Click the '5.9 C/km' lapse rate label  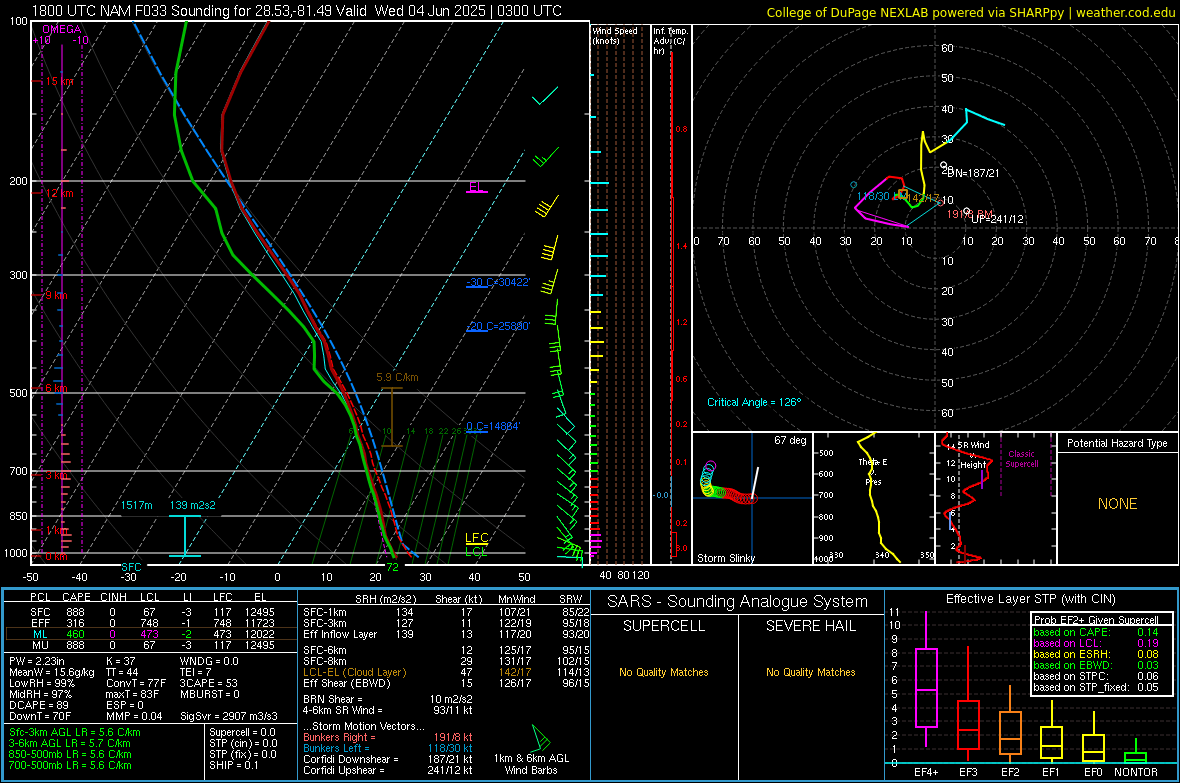click(x=397, y=377)
